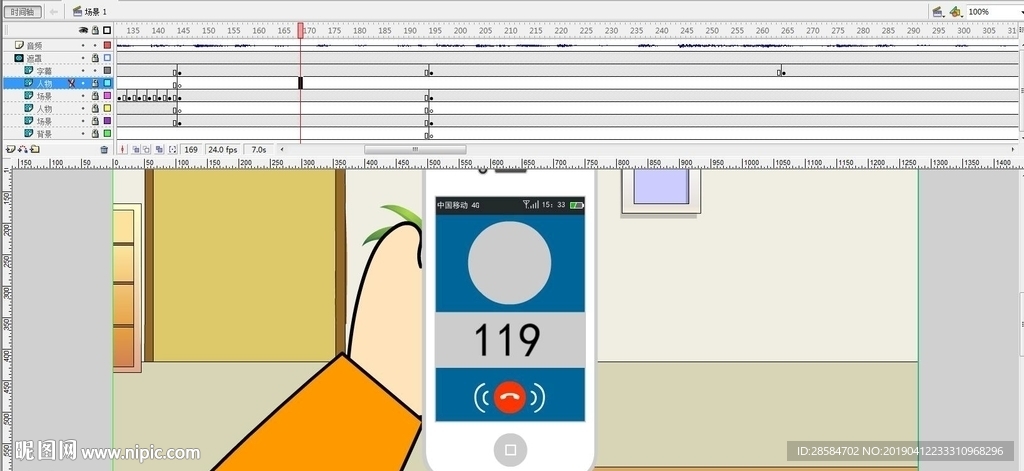This screenshot has height=471, width=1024.
Task: Click the phone's round home button
Action: (511, 449)
